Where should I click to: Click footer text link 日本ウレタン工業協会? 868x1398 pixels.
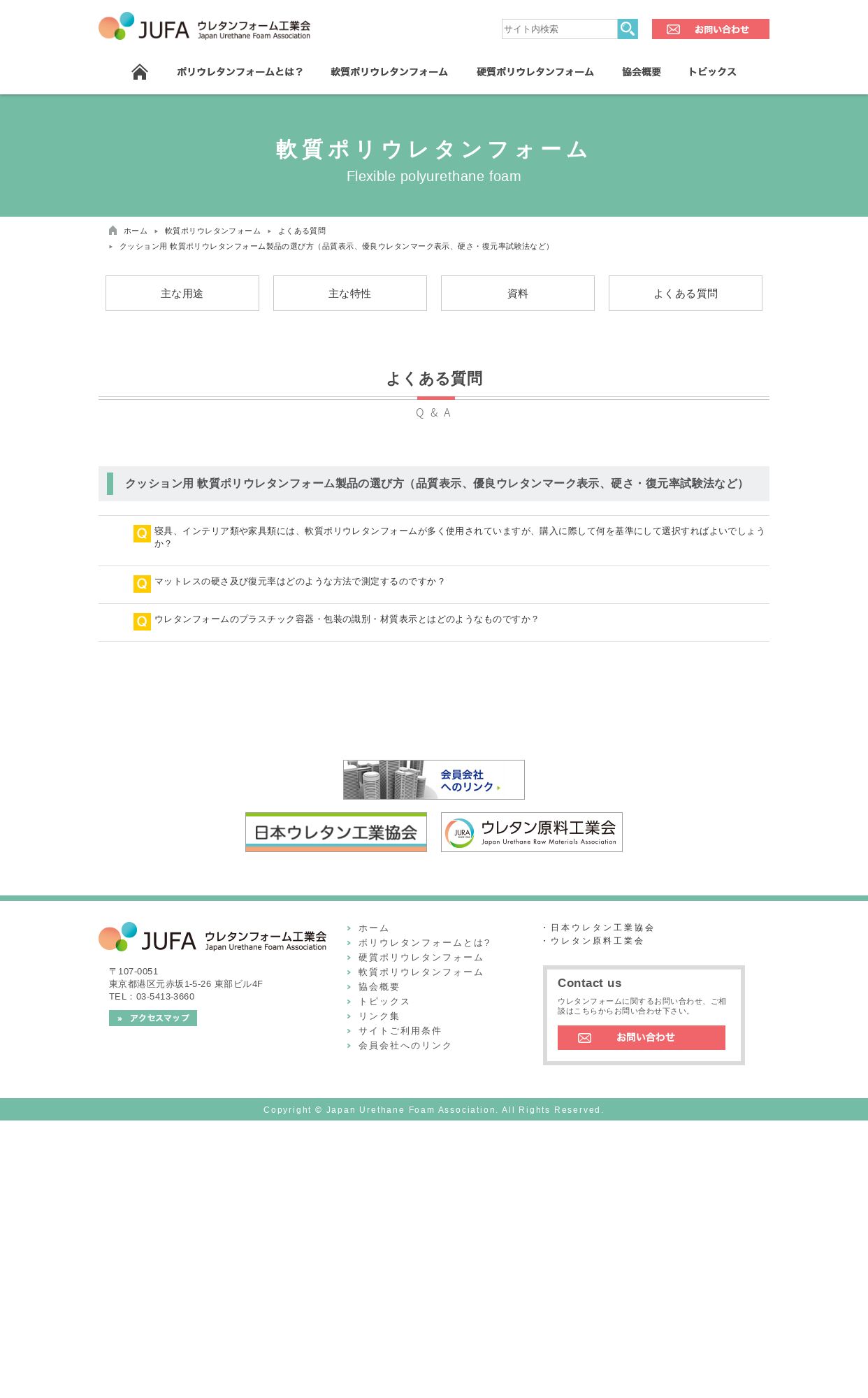pos(602,928)
